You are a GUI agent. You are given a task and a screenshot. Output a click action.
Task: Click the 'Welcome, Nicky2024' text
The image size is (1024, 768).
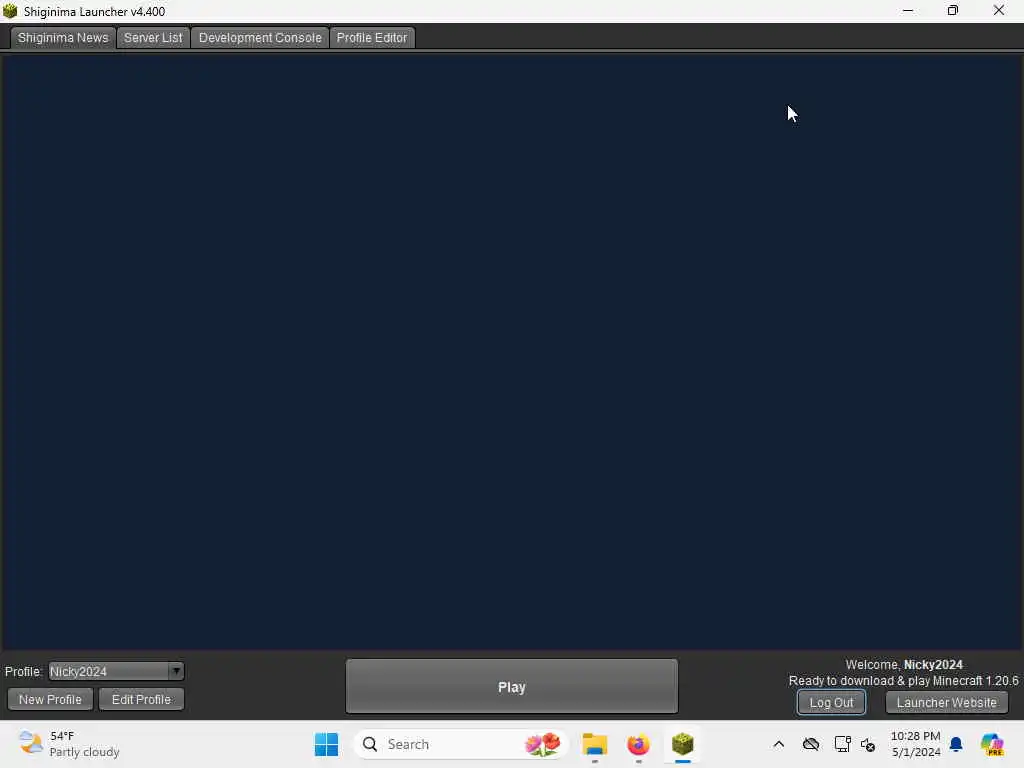coord(904,665)
